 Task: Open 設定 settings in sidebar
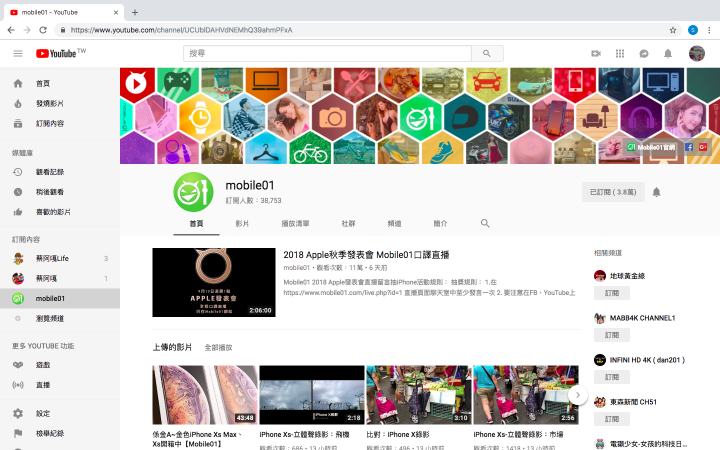[x=60, y=413]
